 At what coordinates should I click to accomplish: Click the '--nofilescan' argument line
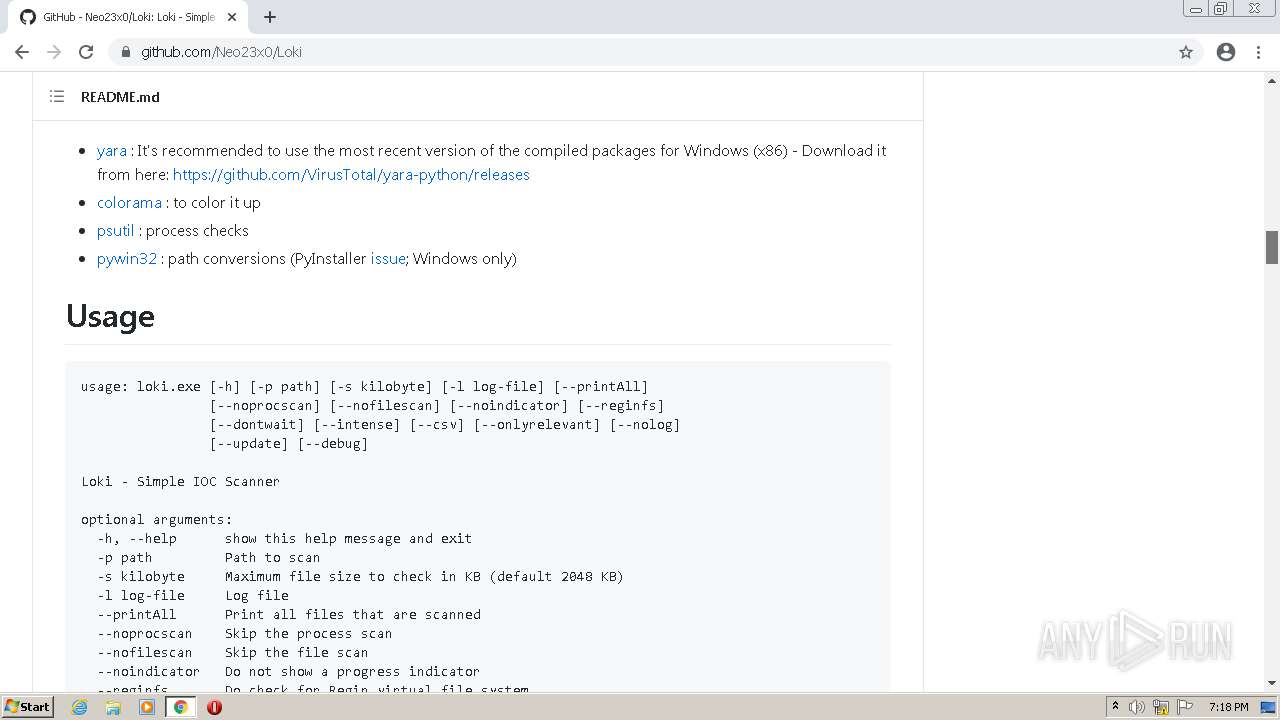click(232, 652)
